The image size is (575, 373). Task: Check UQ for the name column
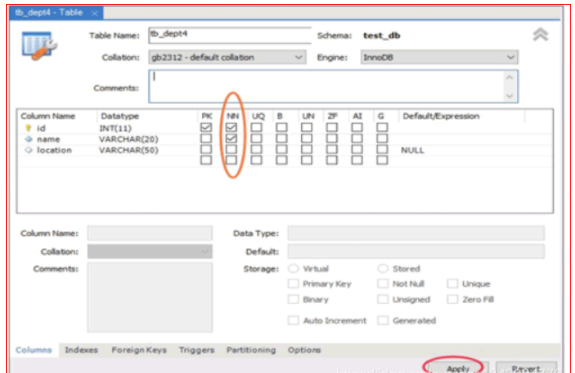256,138
